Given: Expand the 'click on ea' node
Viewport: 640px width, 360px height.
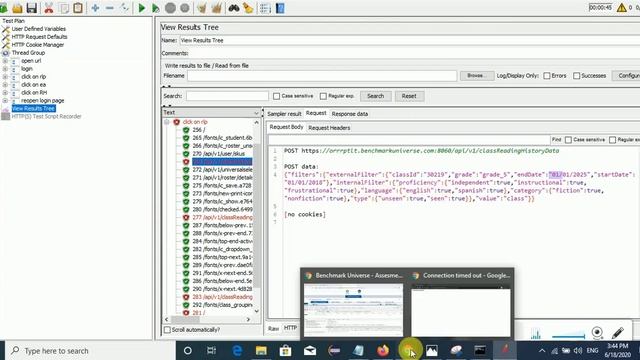Looking at the screenshot, I should [5, 84].
